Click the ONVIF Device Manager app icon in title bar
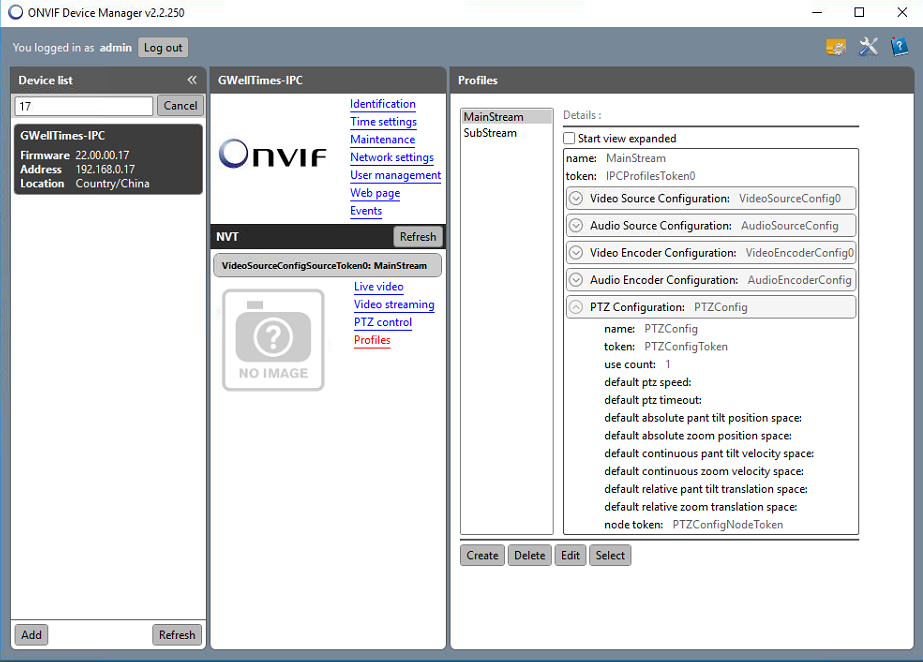This screenshot has height=662, width=923. (x=15, y=12)
